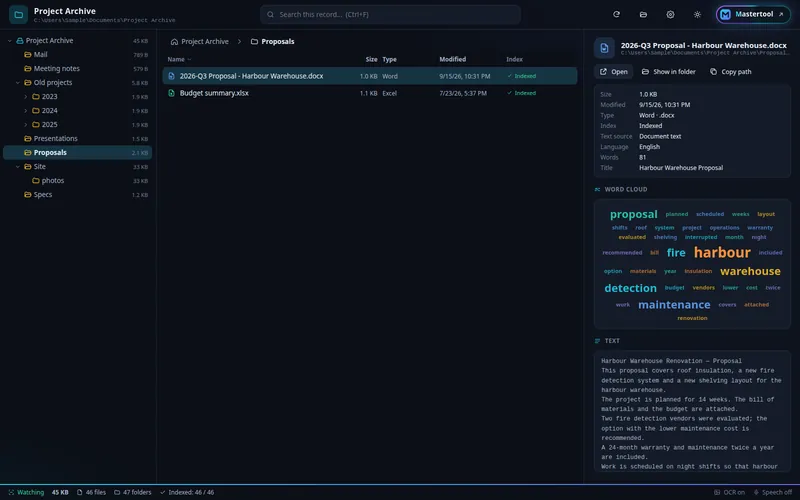Select the Old projects folder
Viewport: 800px width, 500px height.
[x=78, y=83]
